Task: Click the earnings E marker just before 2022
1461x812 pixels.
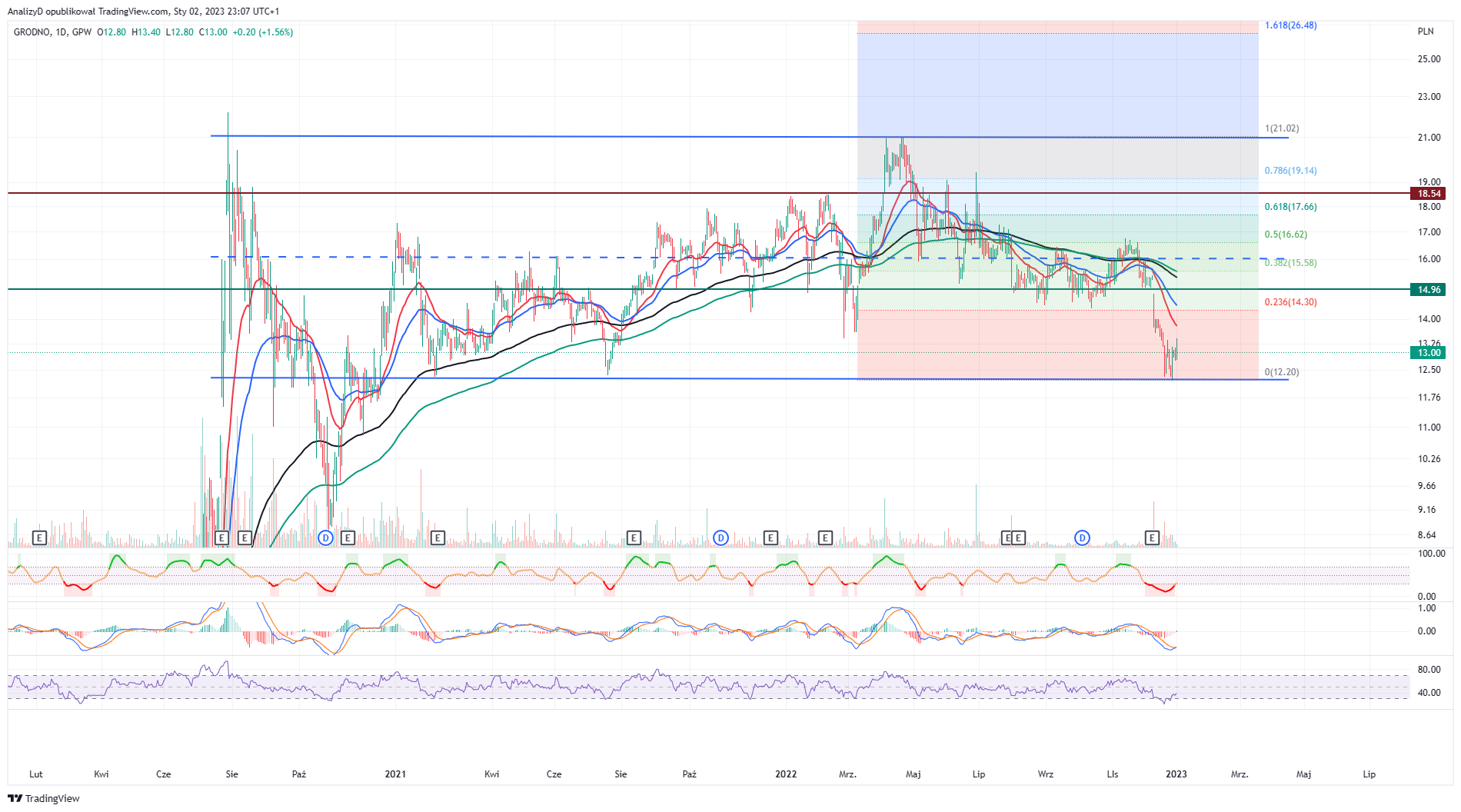Action: point(770,537)
